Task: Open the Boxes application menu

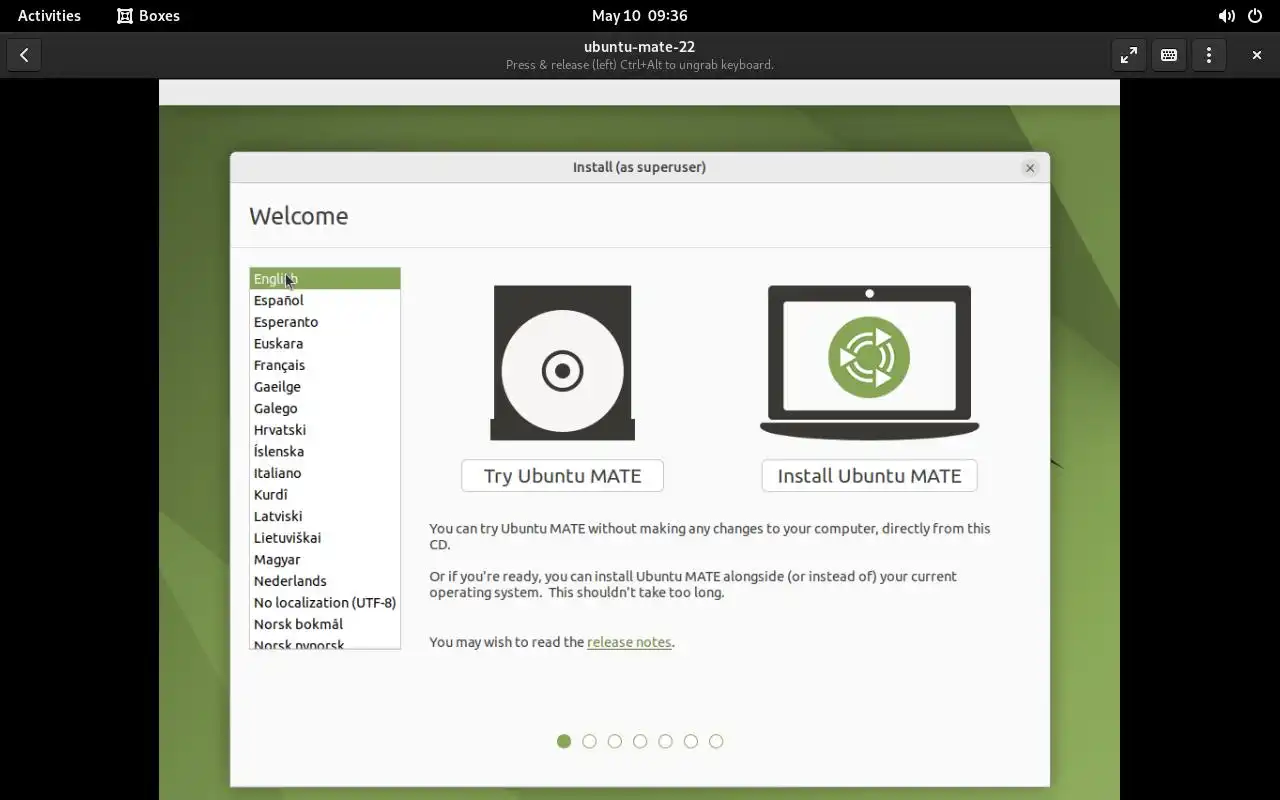Action: (148, 16)
